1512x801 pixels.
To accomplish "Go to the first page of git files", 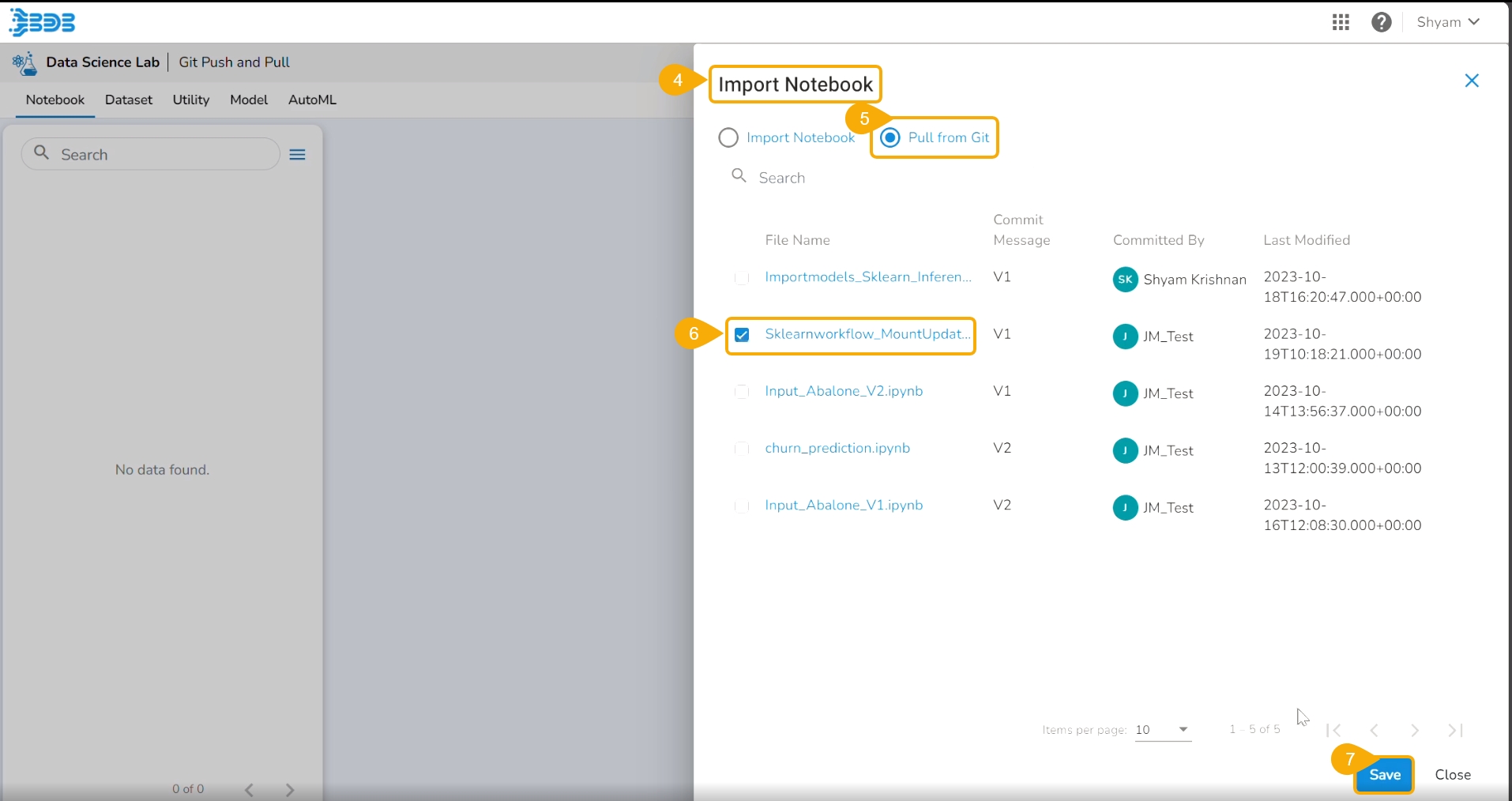I will [x=1334, y=731].
